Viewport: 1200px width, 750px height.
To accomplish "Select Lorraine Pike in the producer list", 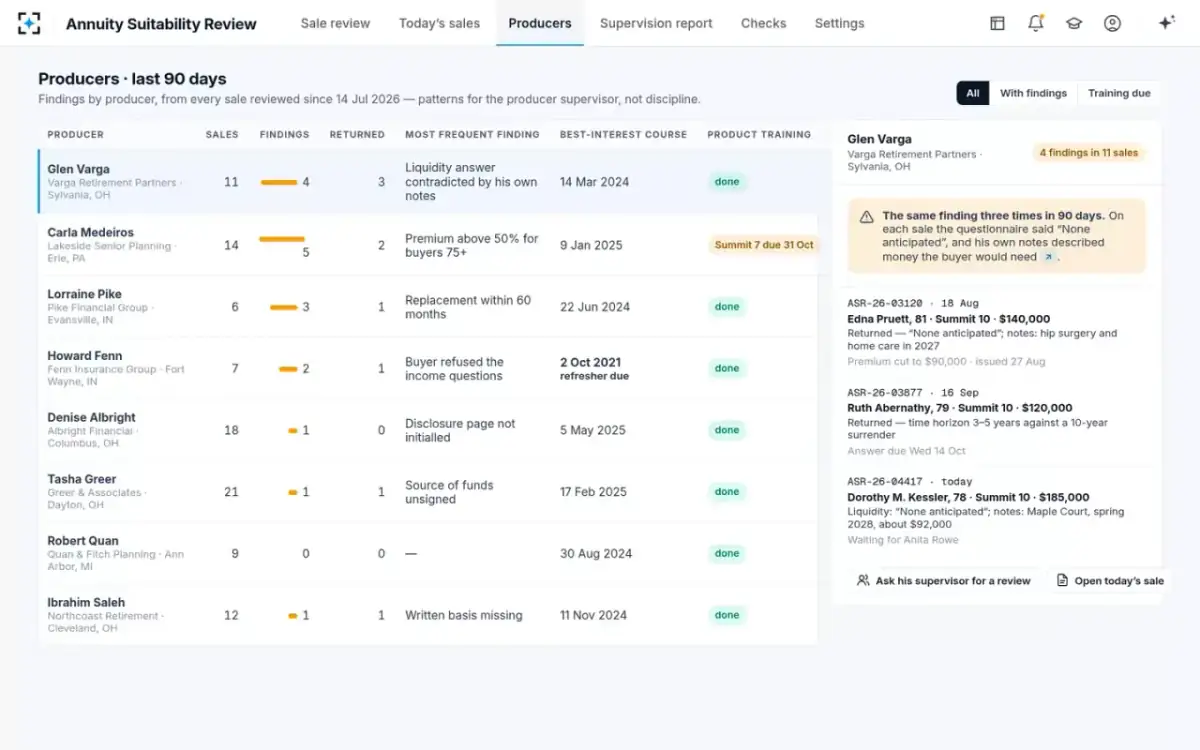I will [428, 307].
